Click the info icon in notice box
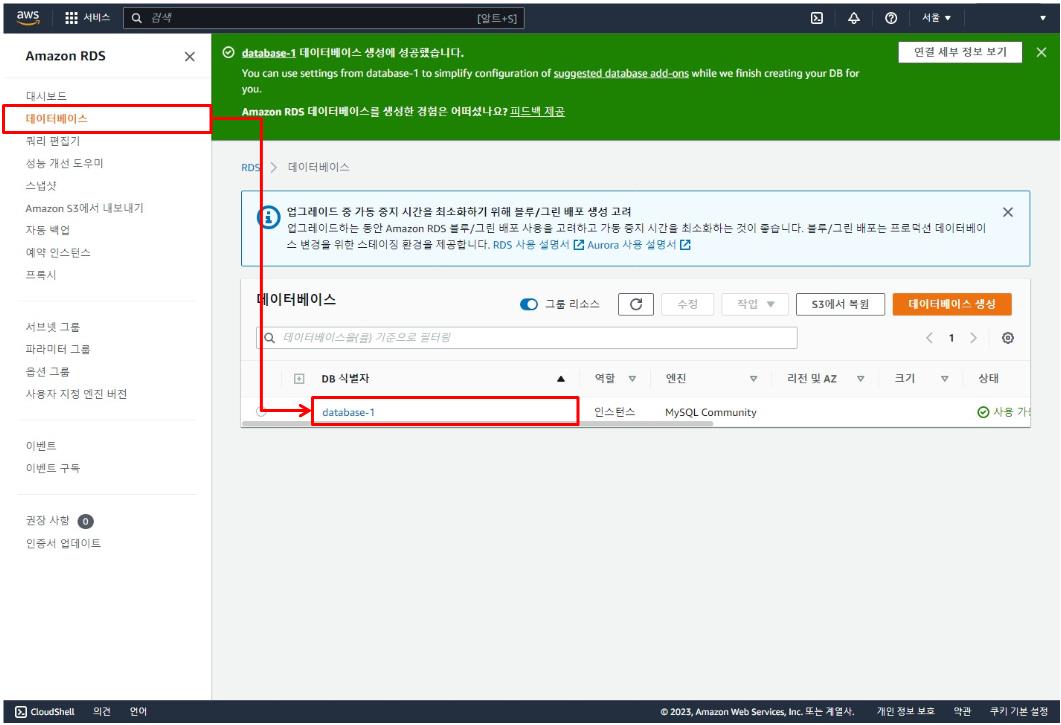The image size is (1061, 725). pyautogui.click(x=269, y=217)
